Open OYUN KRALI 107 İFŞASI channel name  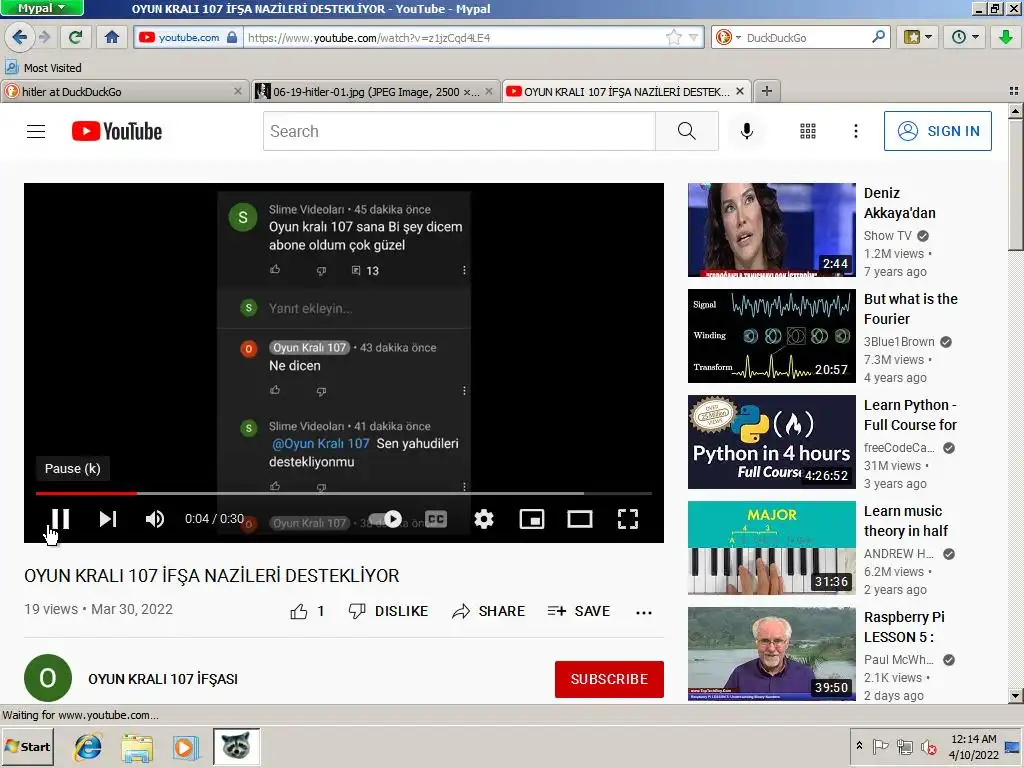163,679
